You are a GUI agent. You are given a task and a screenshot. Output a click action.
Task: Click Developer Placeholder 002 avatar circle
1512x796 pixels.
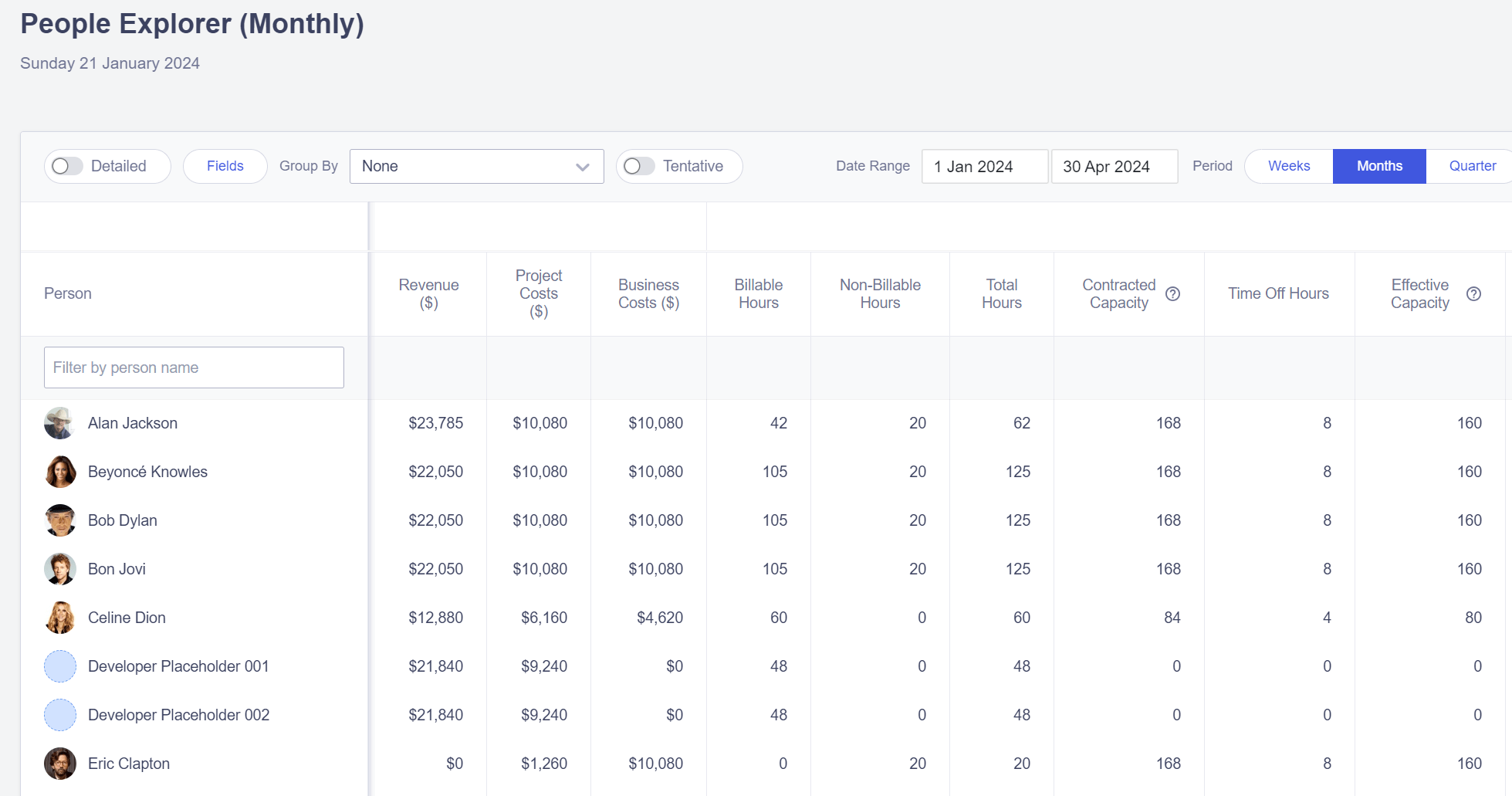coord(60,715)
